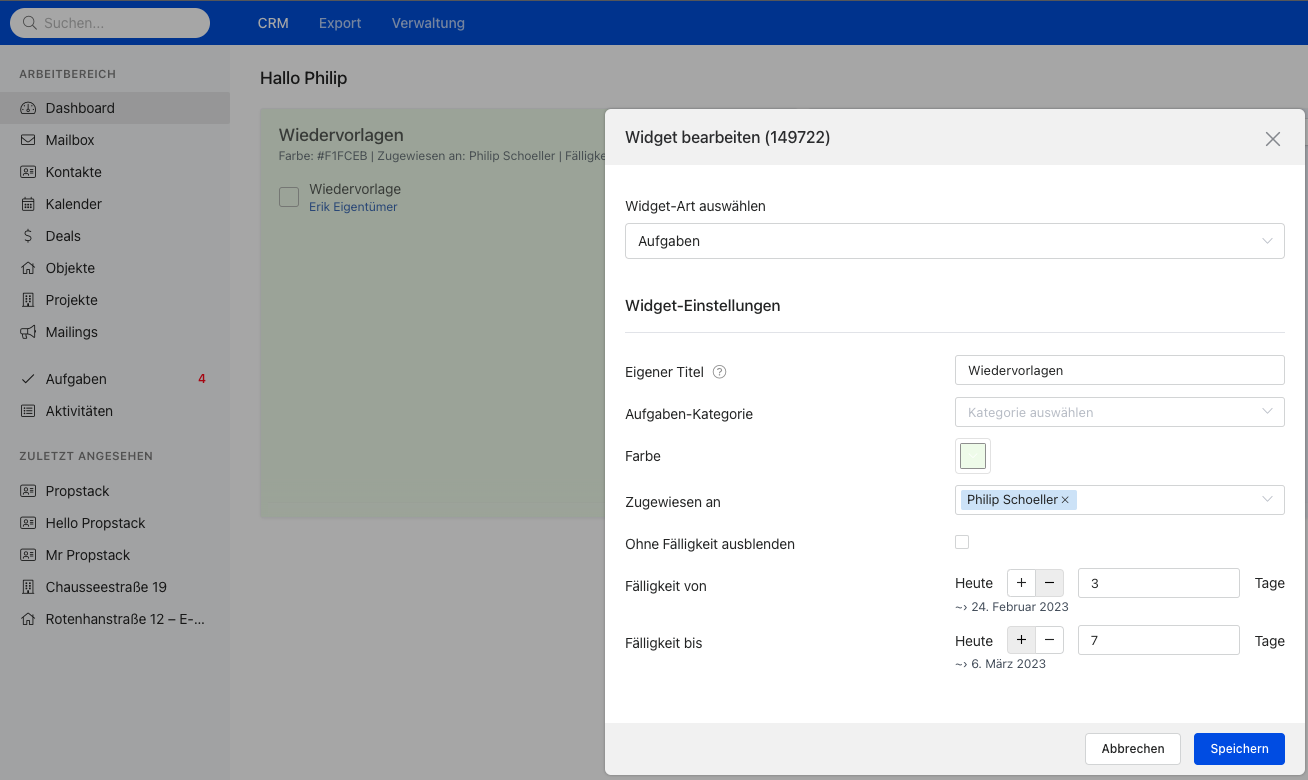
Task: Click Wiedervorlage task title
Action: tap(355, 189)
